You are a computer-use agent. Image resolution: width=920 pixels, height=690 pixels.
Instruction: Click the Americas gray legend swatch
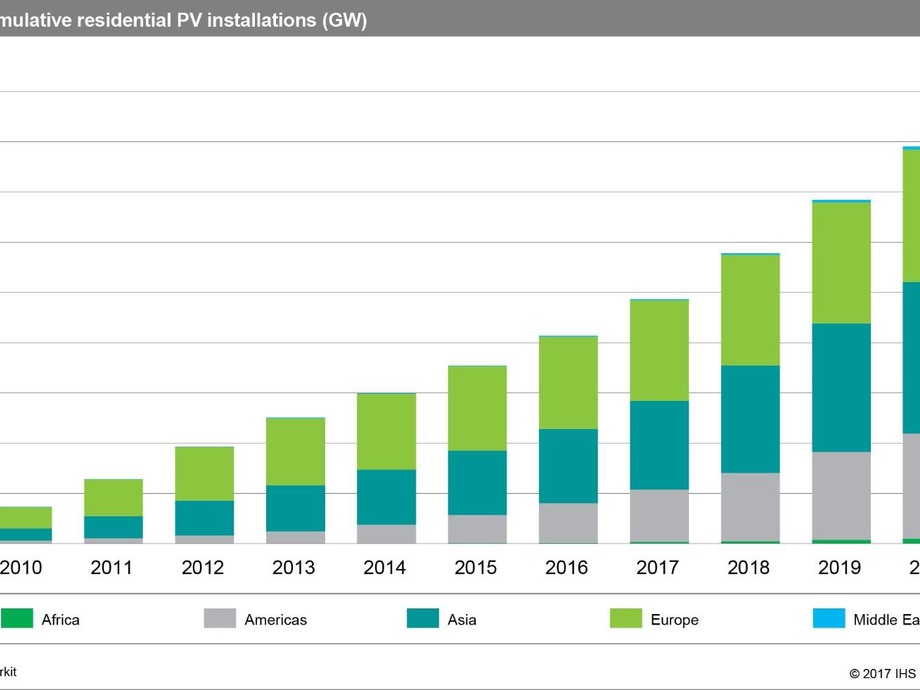coord(219,619)
